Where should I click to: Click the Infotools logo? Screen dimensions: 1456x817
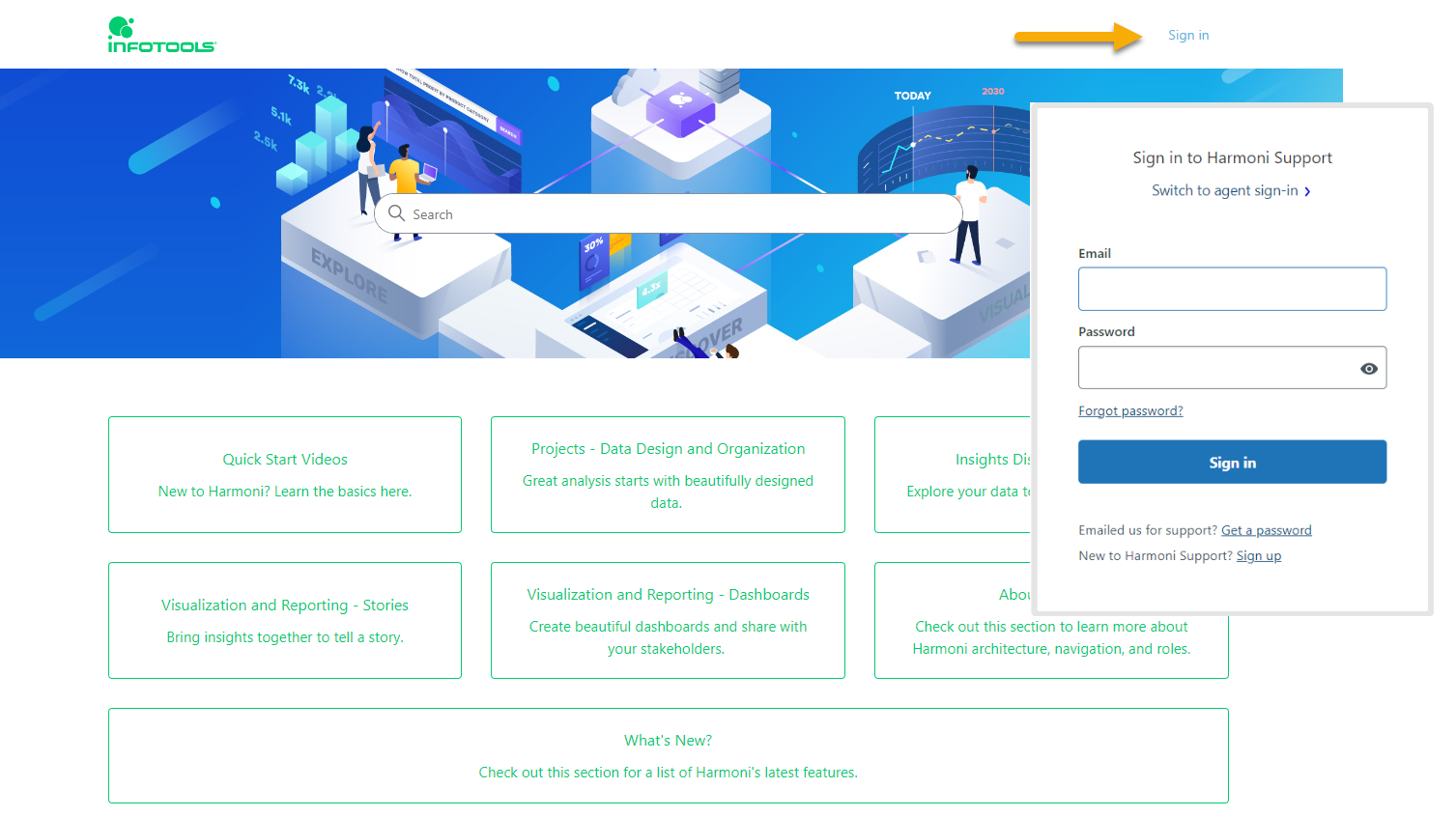click(x=161, y=35)
